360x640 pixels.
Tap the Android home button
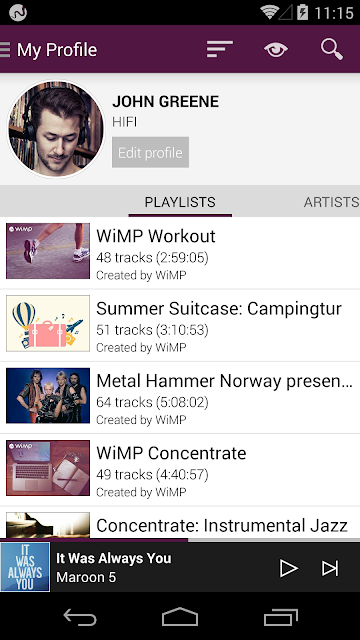click(180, 616)
